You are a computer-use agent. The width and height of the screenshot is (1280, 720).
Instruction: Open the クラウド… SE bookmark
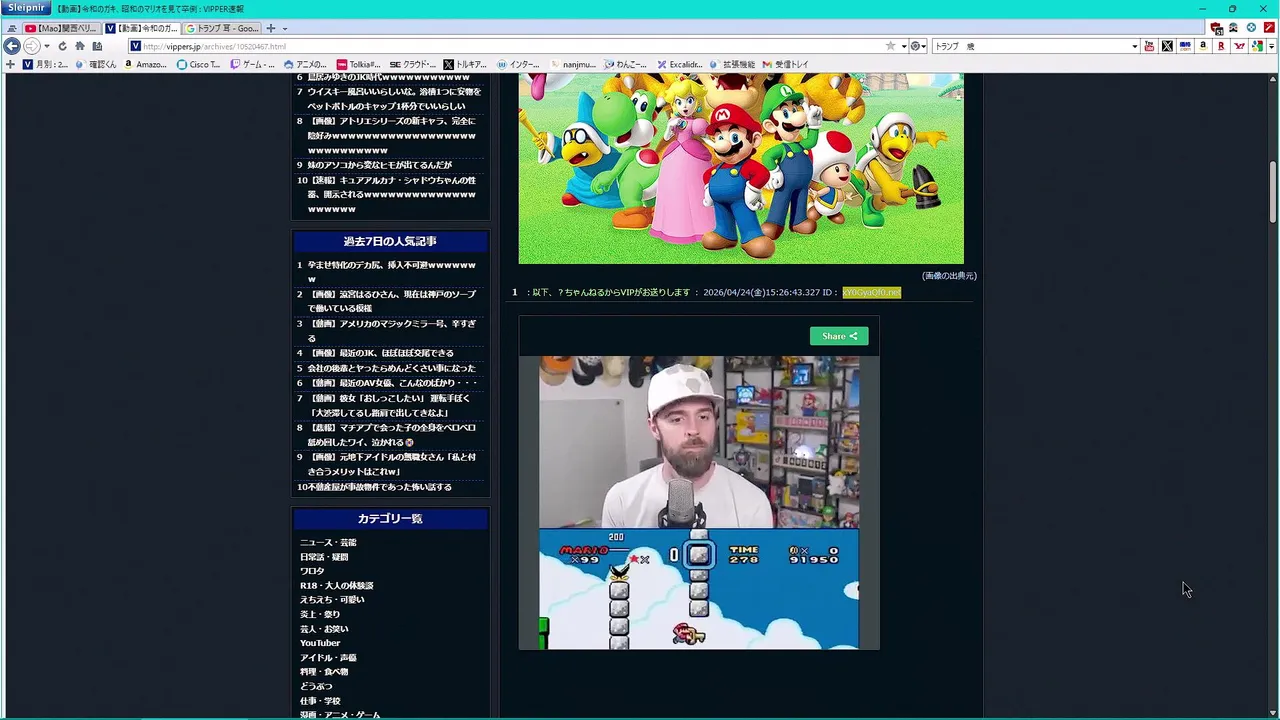[412, 64]
